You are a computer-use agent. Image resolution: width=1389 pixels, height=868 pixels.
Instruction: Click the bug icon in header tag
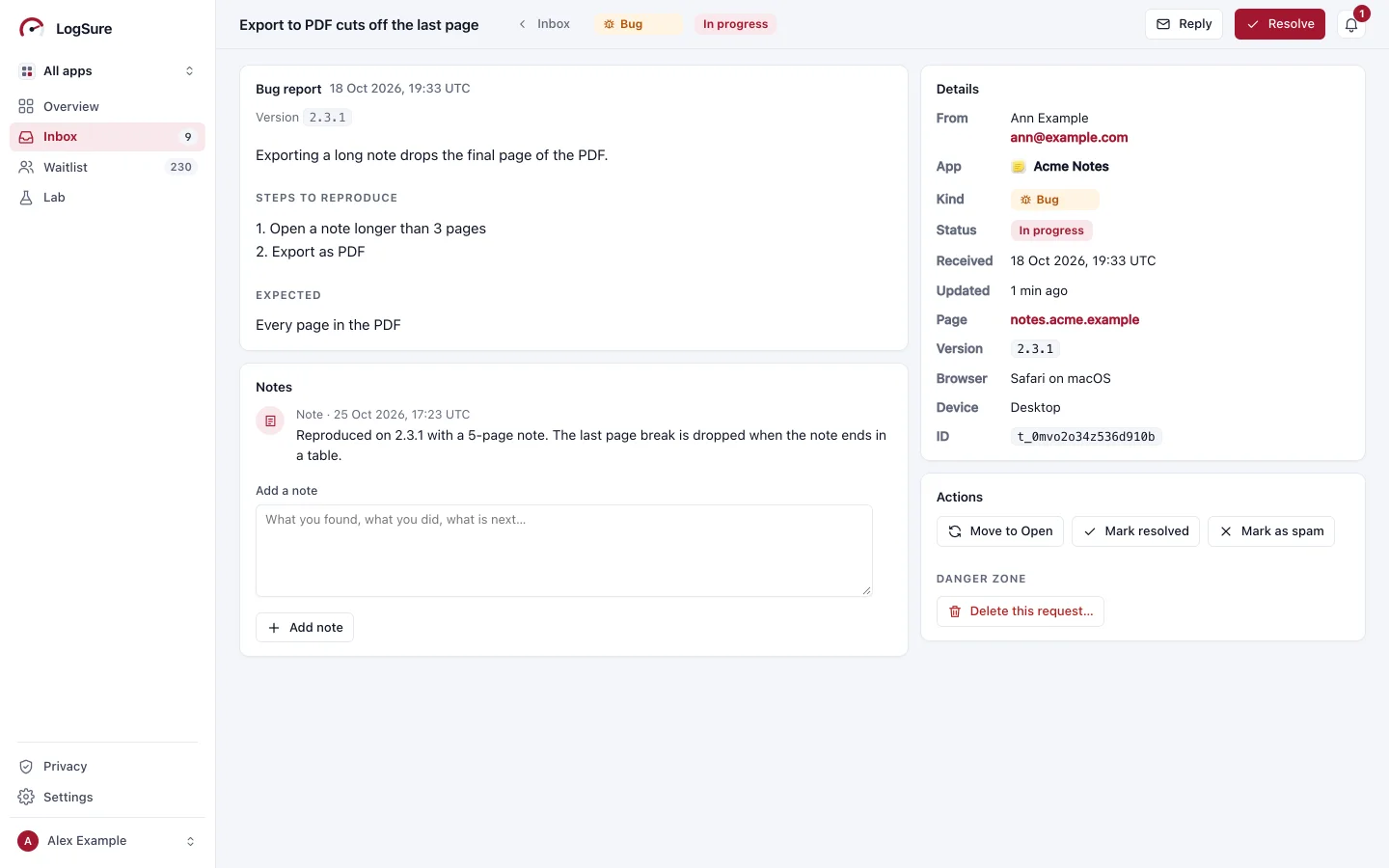click(x=609, y=24)
